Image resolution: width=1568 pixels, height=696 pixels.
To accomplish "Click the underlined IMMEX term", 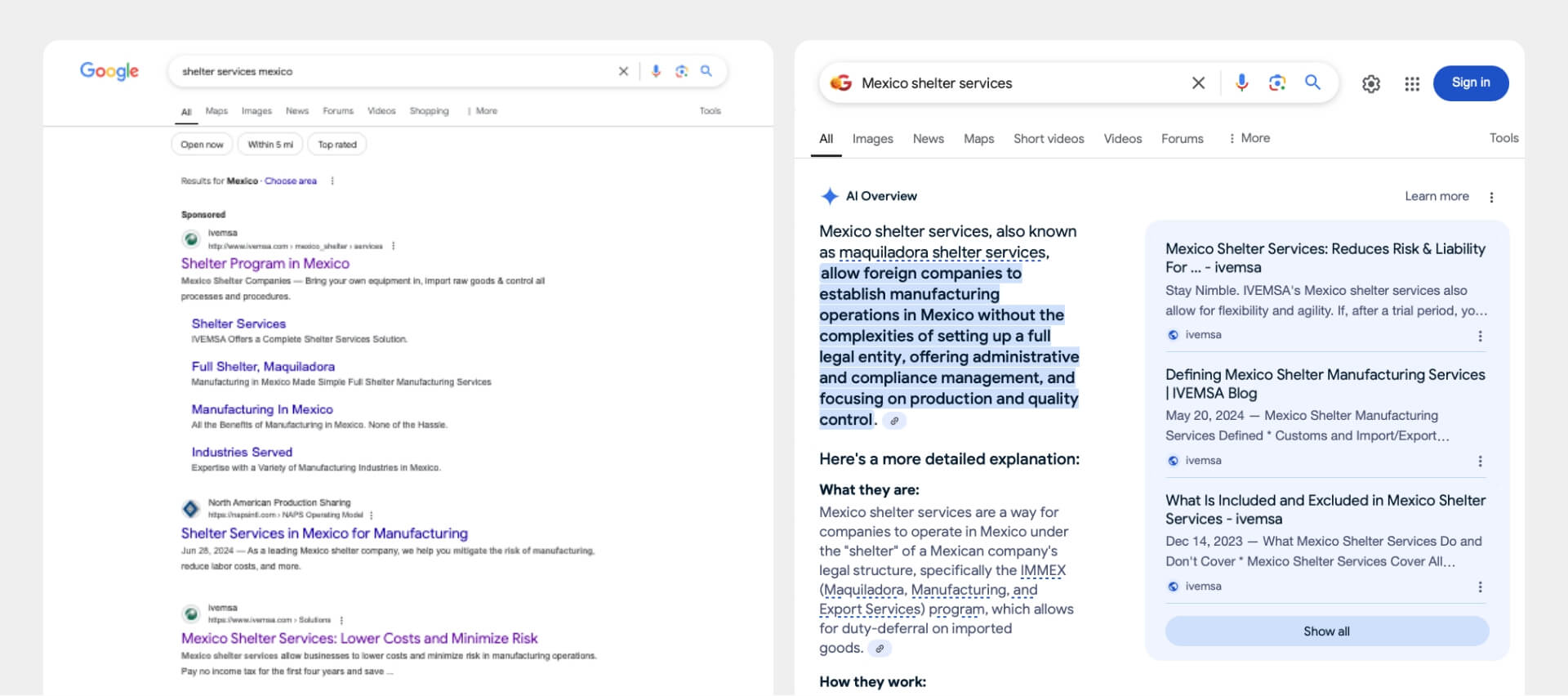I will click(1043, 570).
